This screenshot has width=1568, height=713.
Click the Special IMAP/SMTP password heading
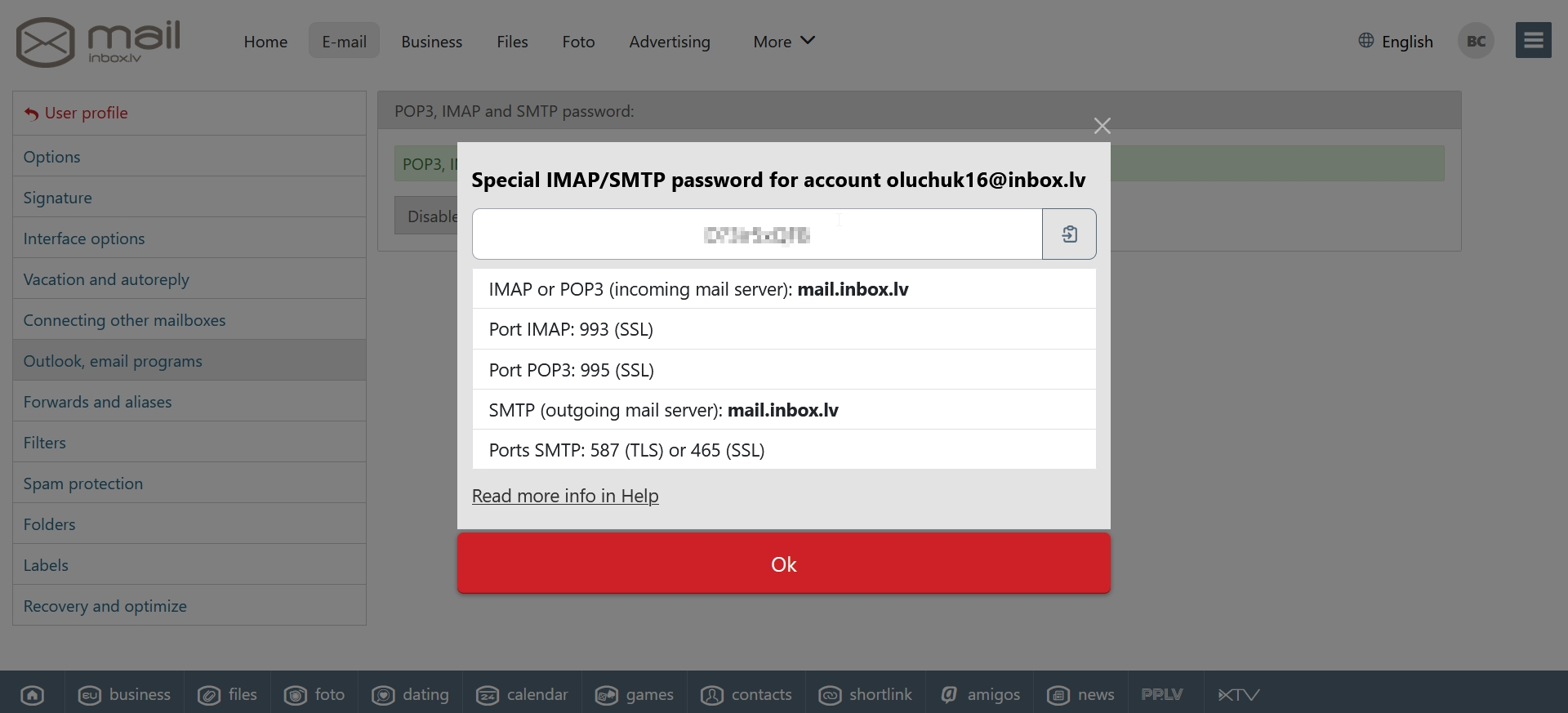tap(778, 180)
